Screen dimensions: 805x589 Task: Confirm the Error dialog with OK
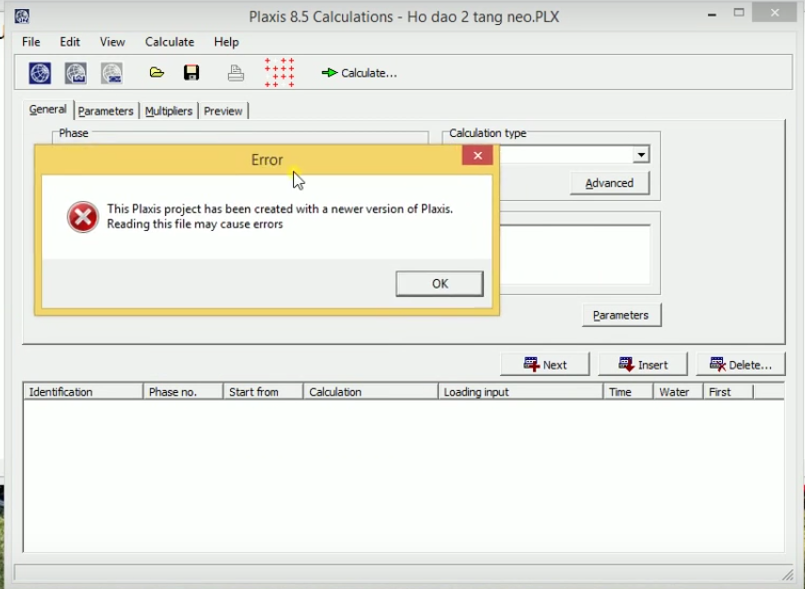(x=439, y=283)
